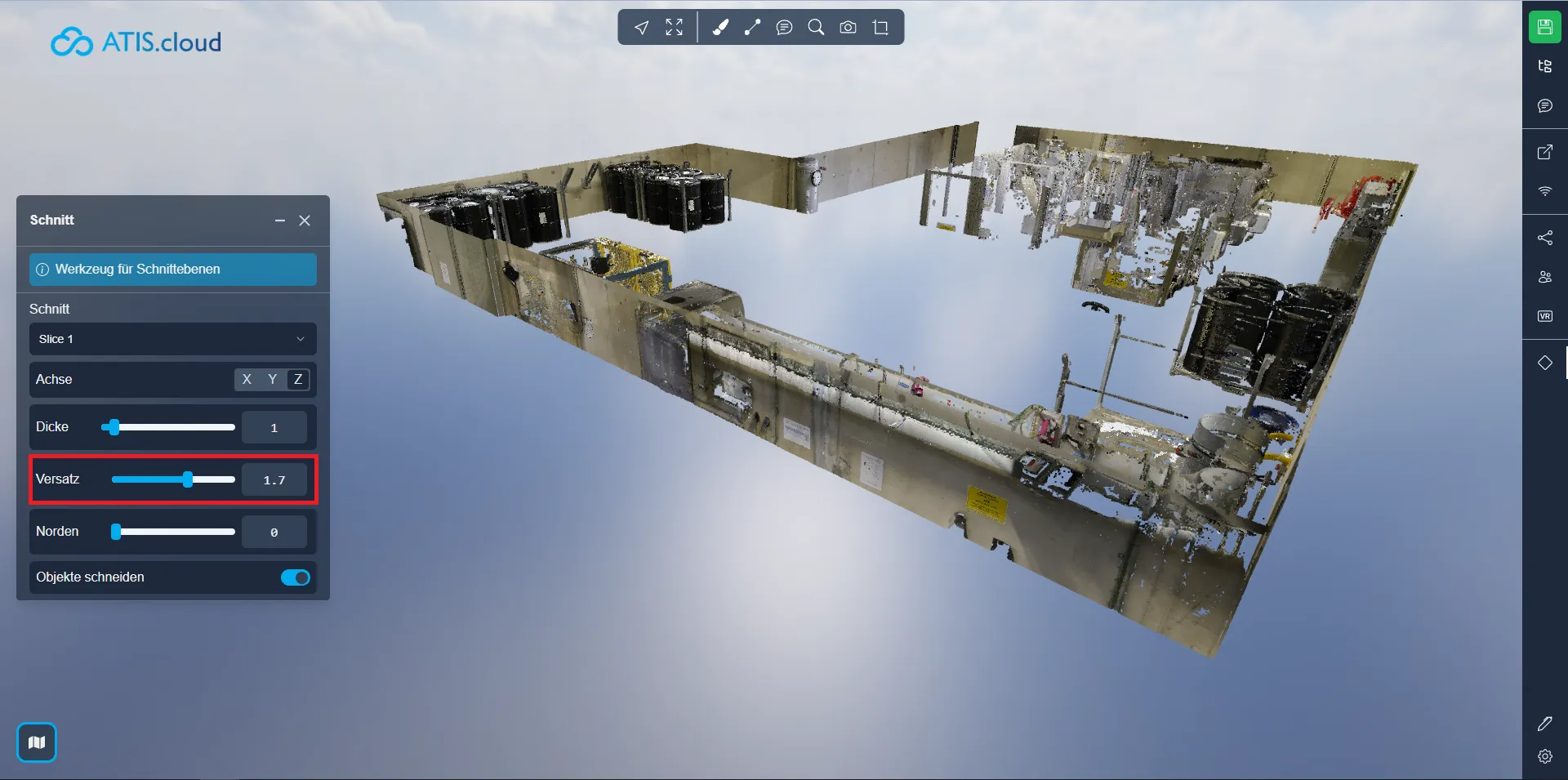1568x780 pixels.
Task: Activate the fullscreen expand icon
Action: (674, 28)
